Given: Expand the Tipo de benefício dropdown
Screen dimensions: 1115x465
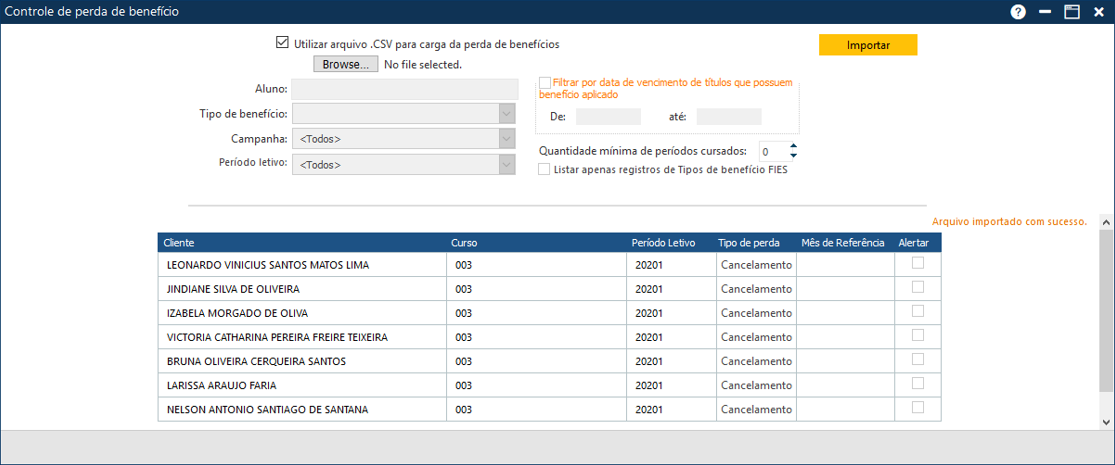Looking at the screenshot, I should pyautogui.click(x=506, y=114).
